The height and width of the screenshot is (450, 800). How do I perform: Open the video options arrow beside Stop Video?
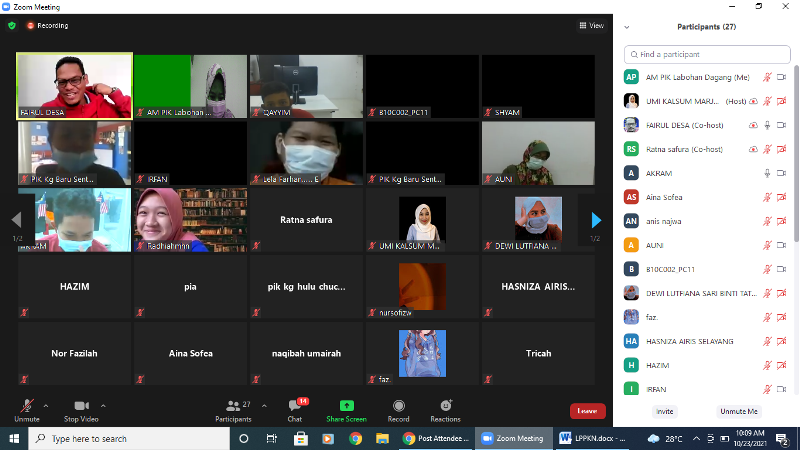103,406
